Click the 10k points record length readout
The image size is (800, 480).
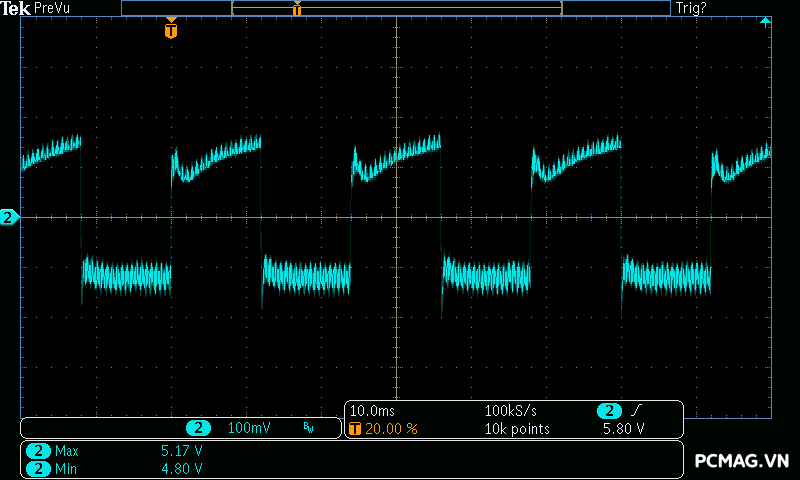click(x=517, y=429)
